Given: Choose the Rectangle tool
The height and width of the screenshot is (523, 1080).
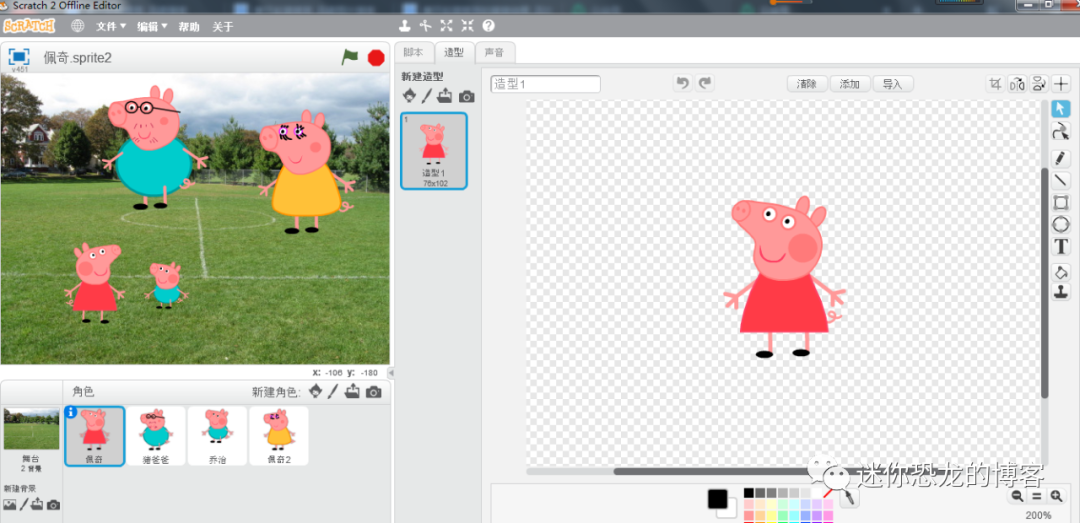Looking at the screenshot, I should click(x=1061, y=203).
